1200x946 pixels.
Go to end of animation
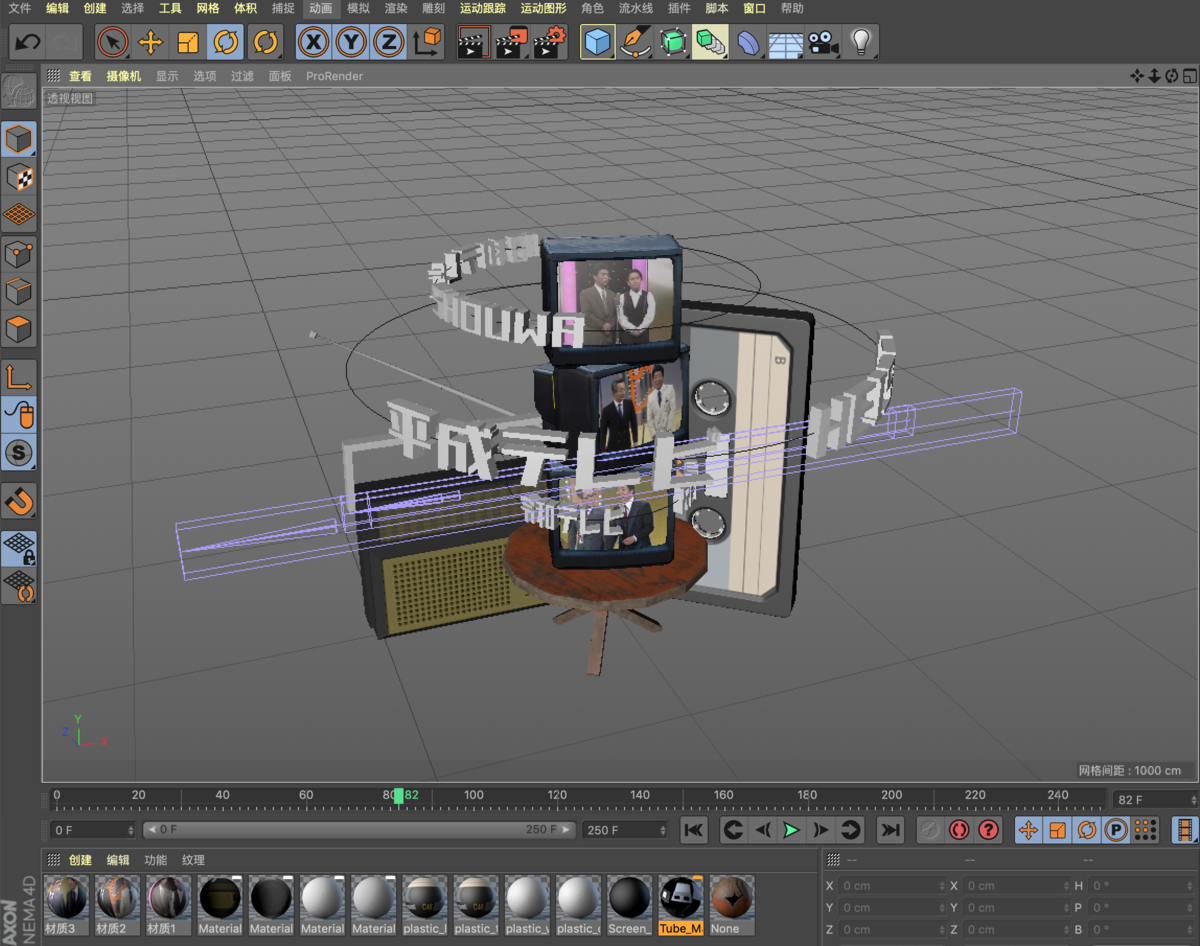tap(890, 829)
